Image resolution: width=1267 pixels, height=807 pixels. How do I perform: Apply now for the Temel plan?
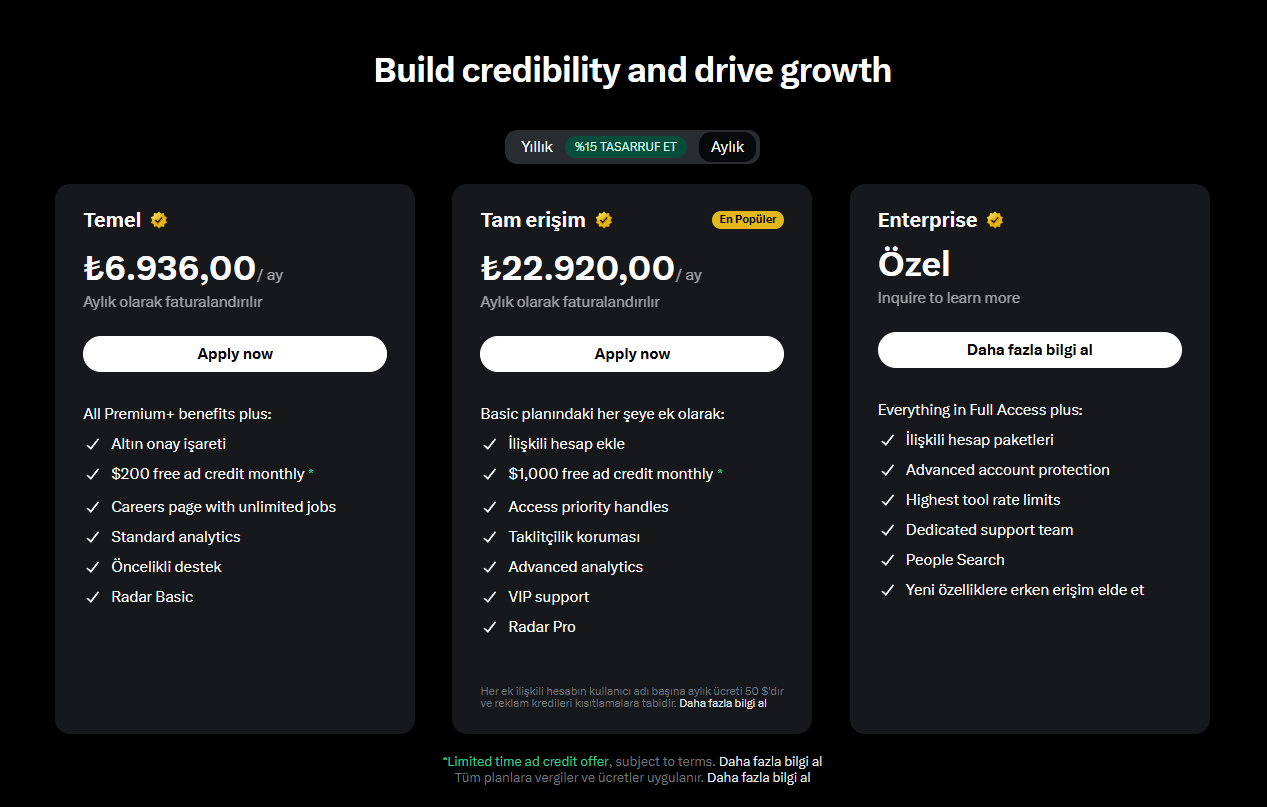[x=235, y=354]
